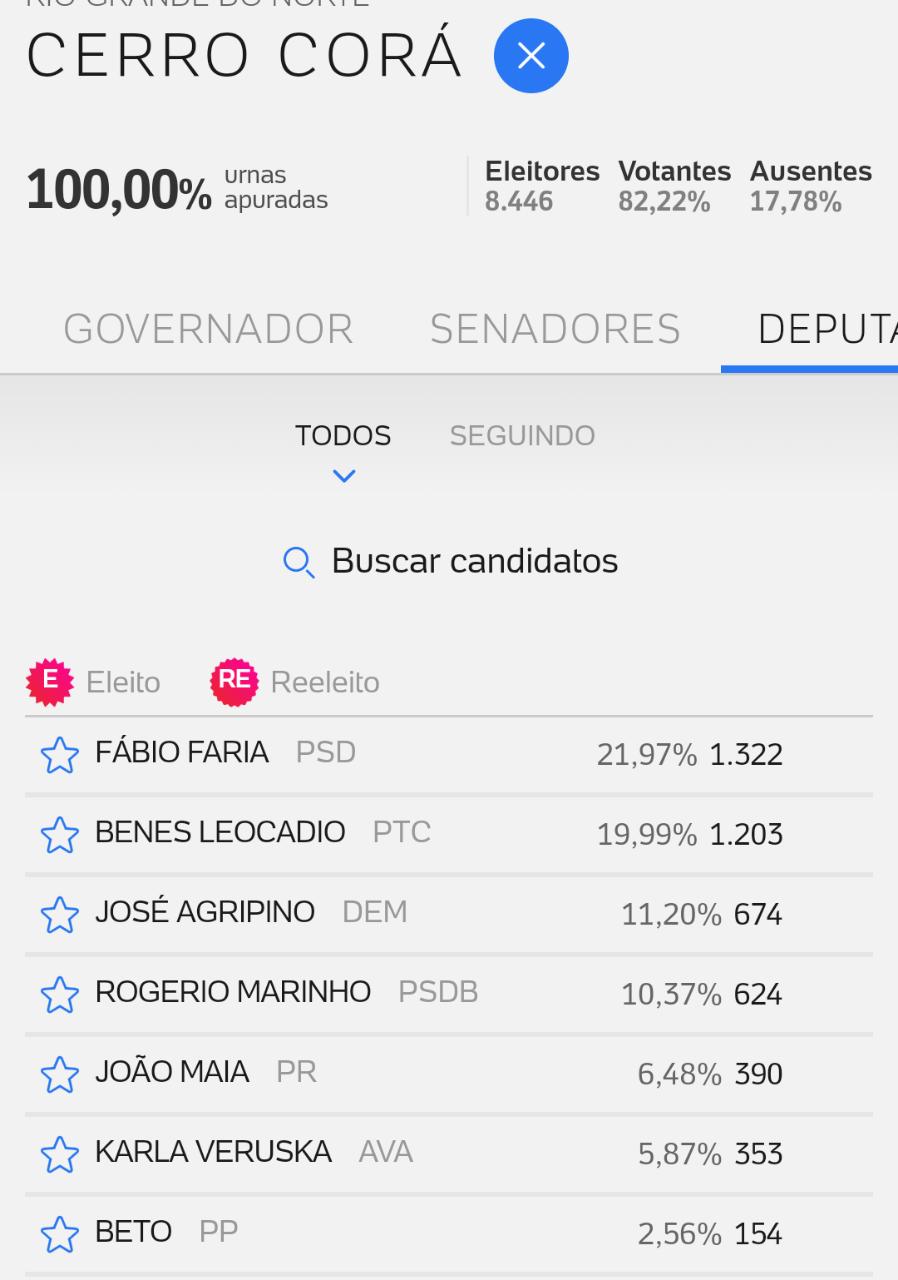The image size is (898, 1280).
Task: Click the magnifying glass search icon
Action: click(298, 563)
